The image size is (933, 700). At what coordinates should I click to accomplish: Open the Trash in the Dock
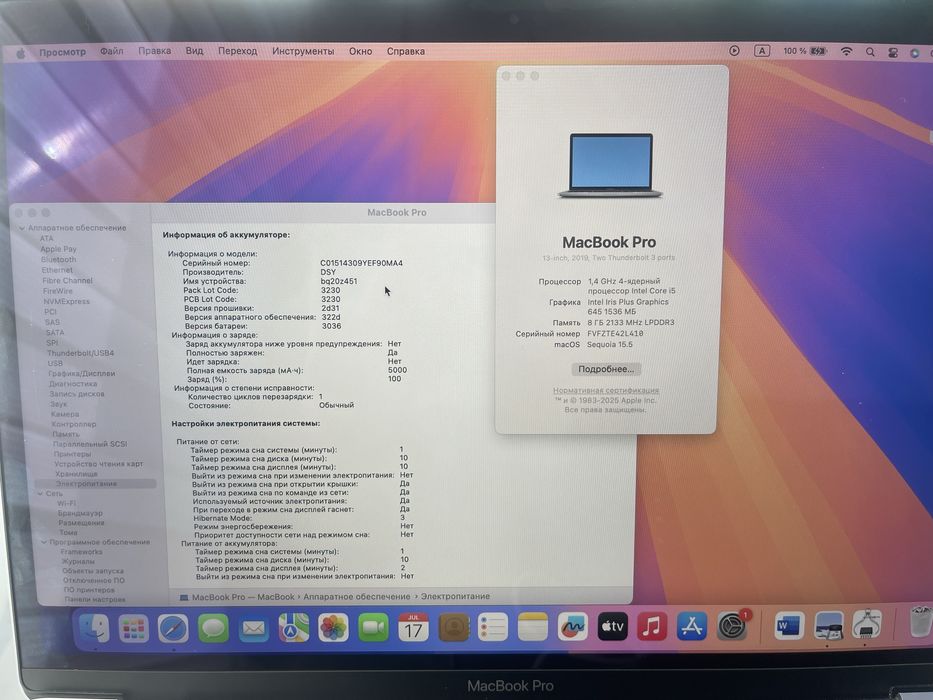(x=921, y=624)
